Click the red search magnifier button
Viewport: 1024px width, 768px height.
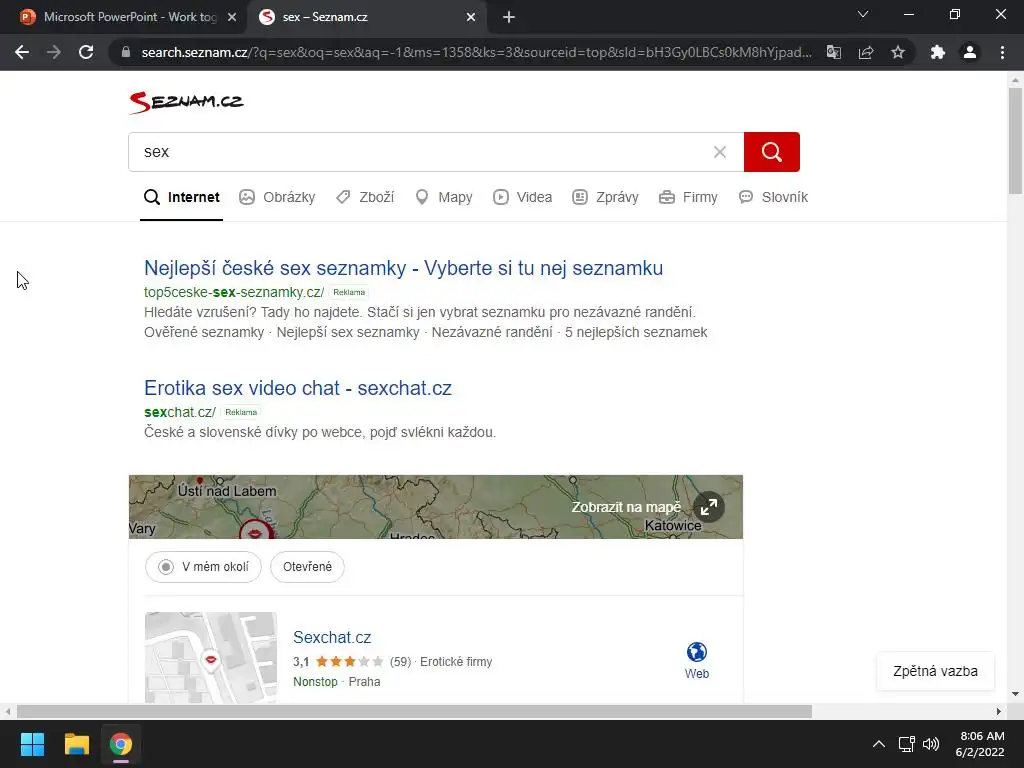pyautogui.click(x=771, y=152)
